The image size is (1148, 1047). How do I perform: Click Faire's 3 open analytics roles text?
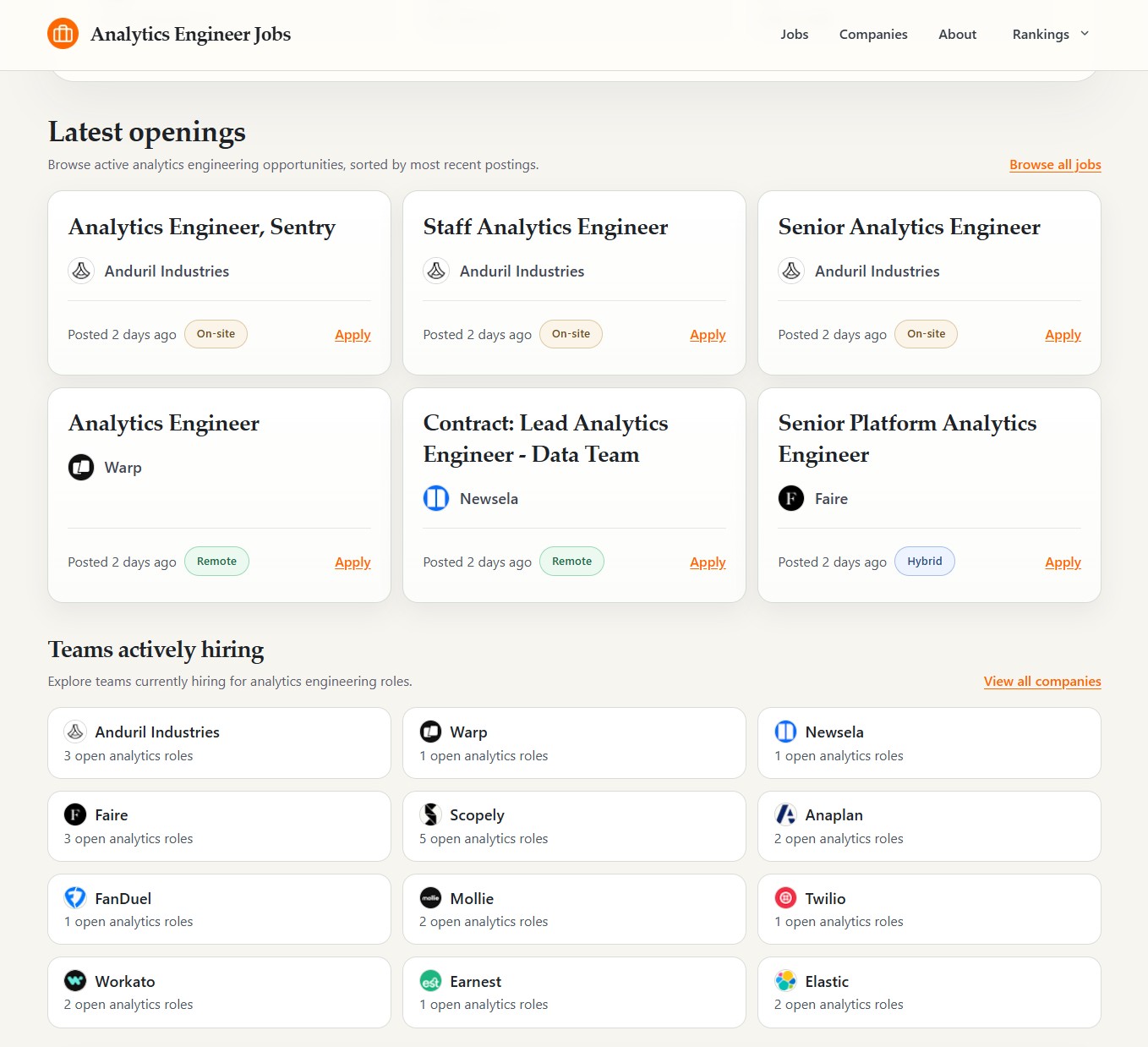click(x=128, y=839)
